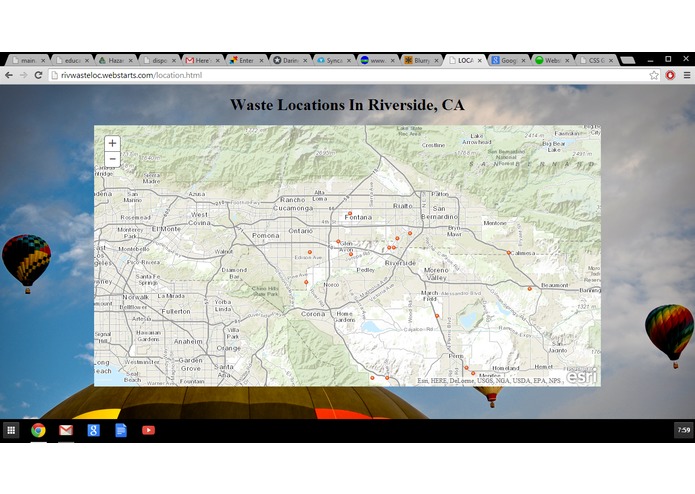Zoom out the map with minus button

(112, 159)
